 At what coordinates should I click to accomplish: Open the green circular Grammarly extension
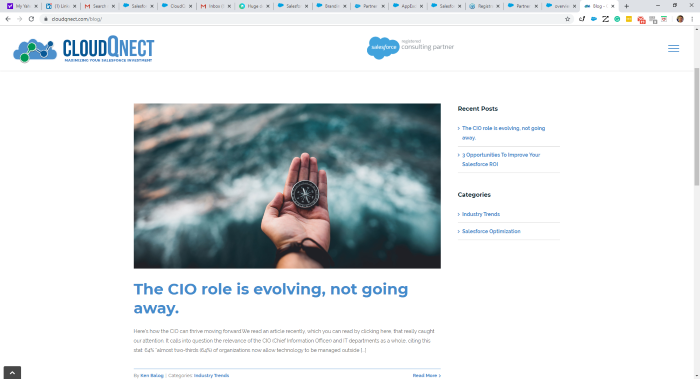click(x=617, y=19)
